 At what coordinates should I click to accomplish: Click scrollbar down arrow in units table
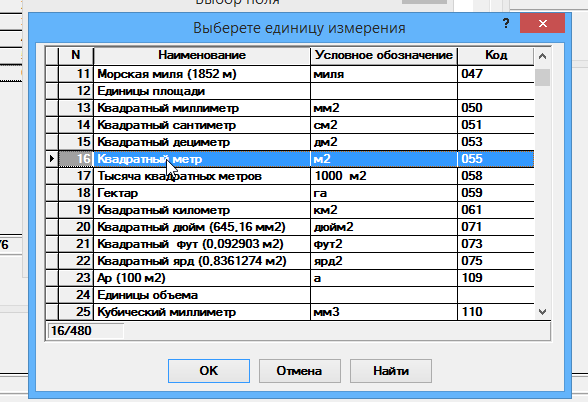[x=542, y=312]
